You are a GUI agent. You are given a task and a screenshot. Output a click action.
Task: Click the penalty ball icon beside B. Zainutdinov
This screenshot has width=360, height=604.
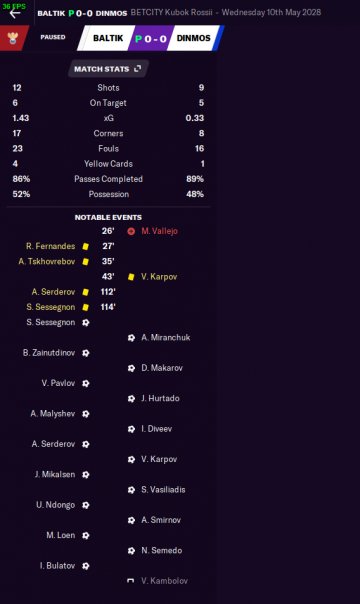point(86,353)
